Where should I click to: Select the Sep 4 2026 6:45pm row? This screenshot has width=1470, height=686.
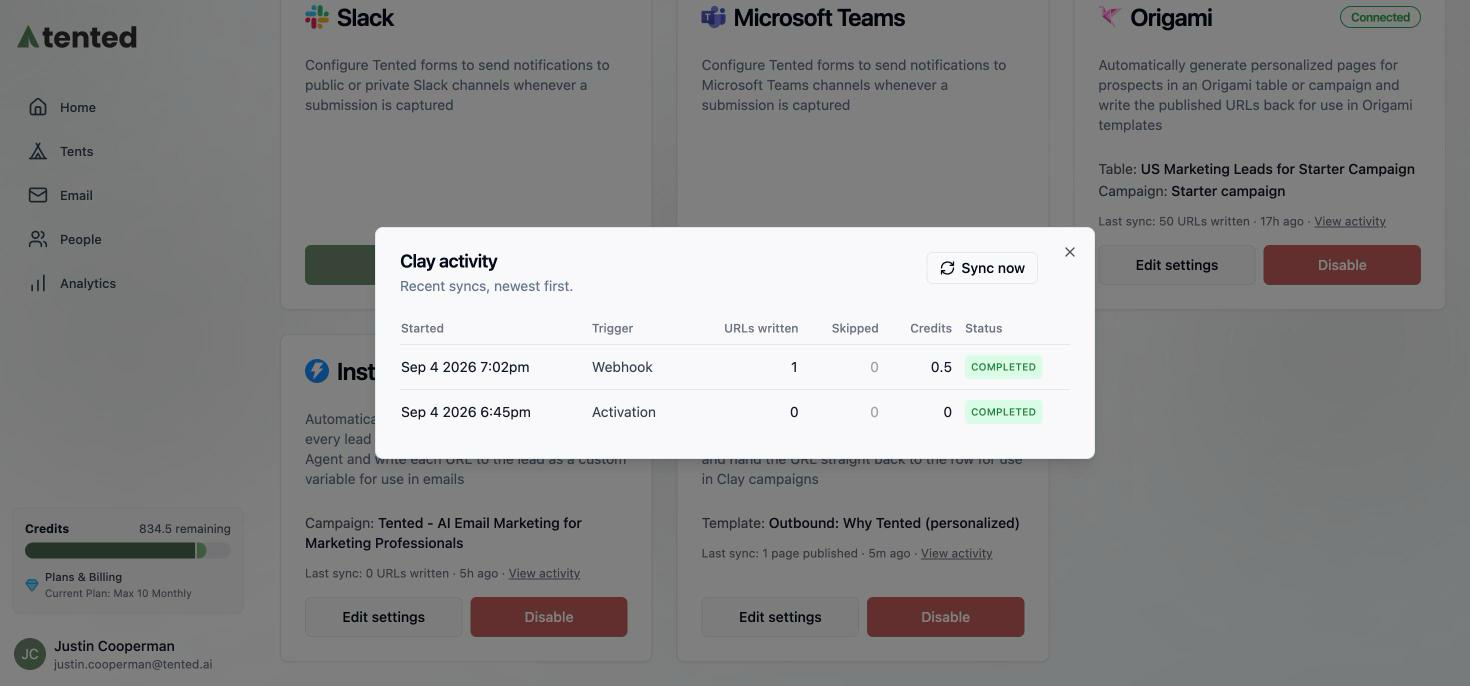click(x=735, y=412)
